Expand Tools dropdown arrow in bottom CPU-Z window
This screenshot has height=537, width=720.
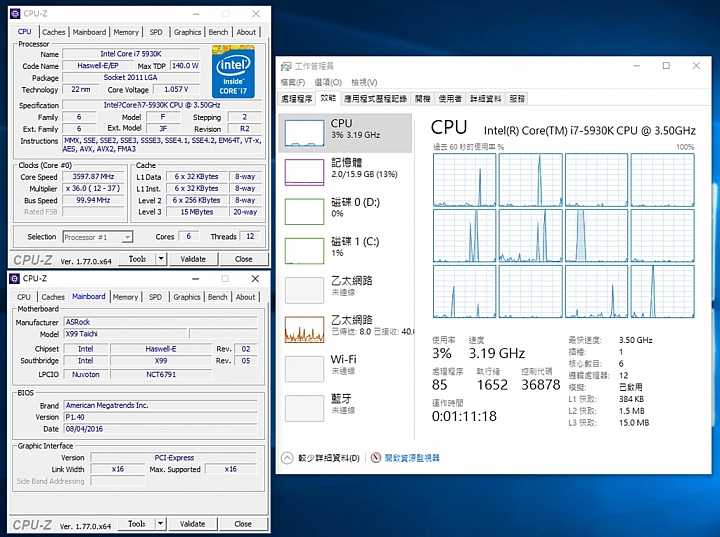[160, 524]
